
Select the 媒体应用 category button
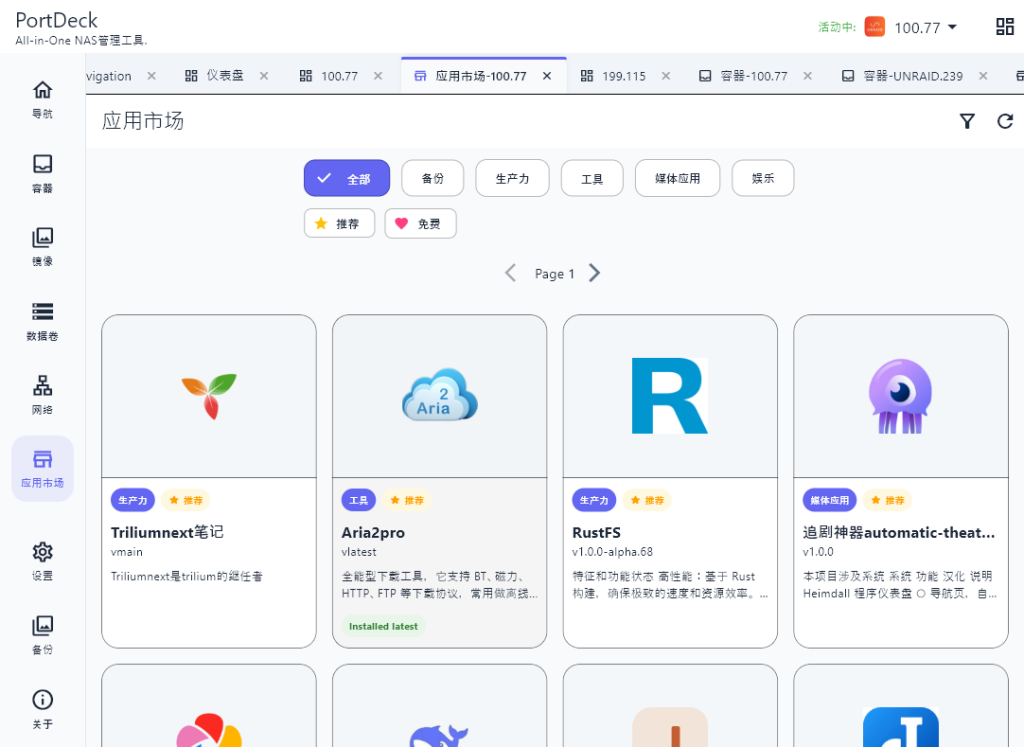[x=677, y=178]
